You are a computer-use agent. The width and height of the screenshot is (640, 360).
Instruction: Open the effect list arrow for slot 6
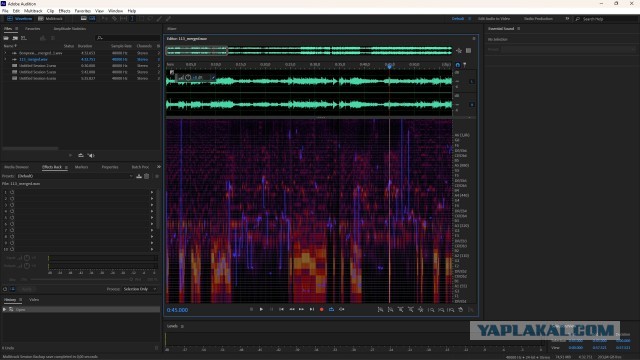[152, 224]
